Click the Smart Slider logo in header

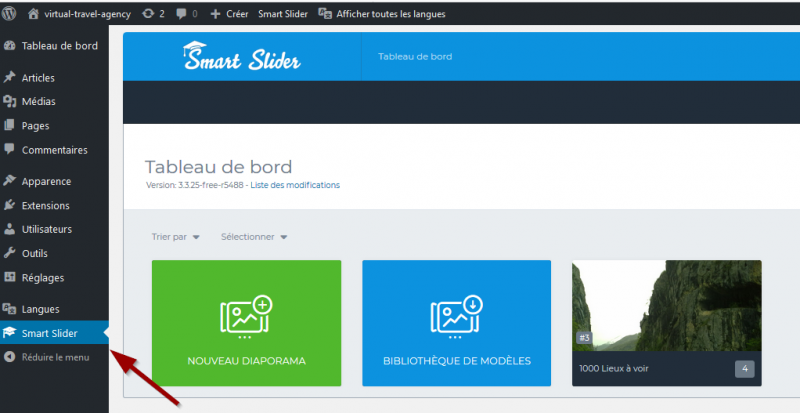click(242, 56)
